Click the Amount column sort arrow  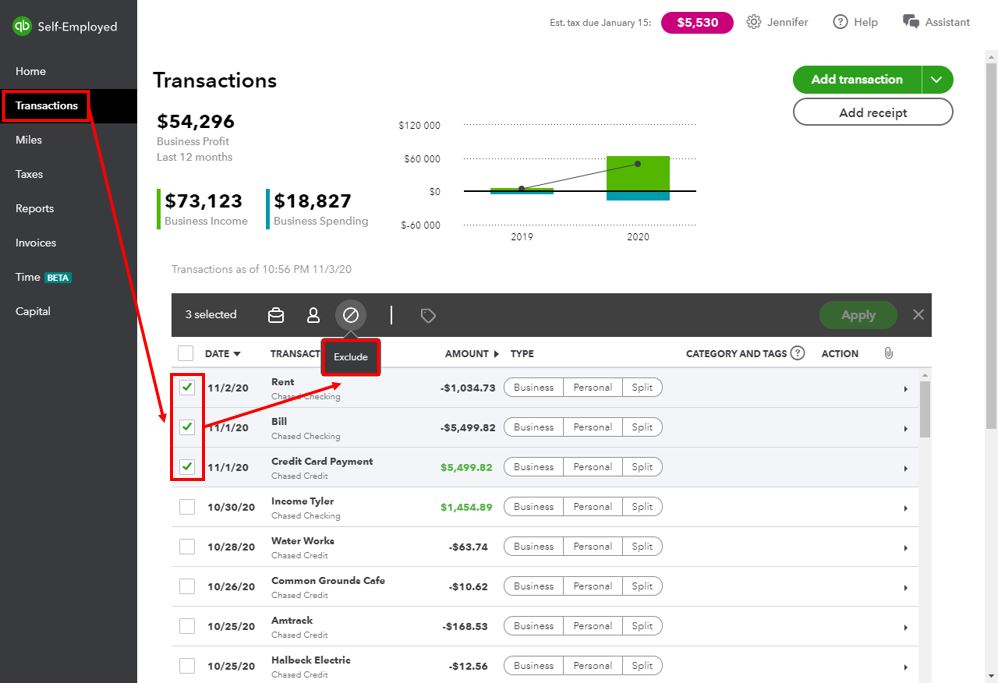click(496, 354)
